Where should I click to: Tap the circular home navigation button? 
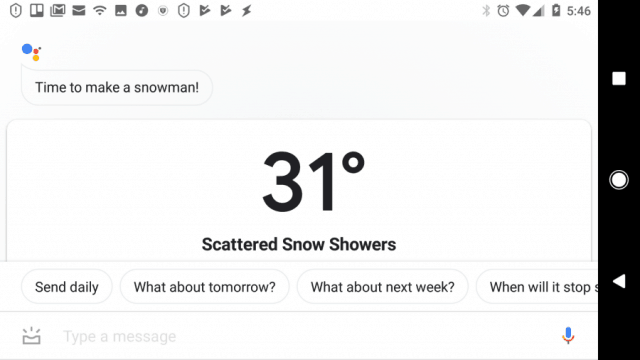coord(619,180)
